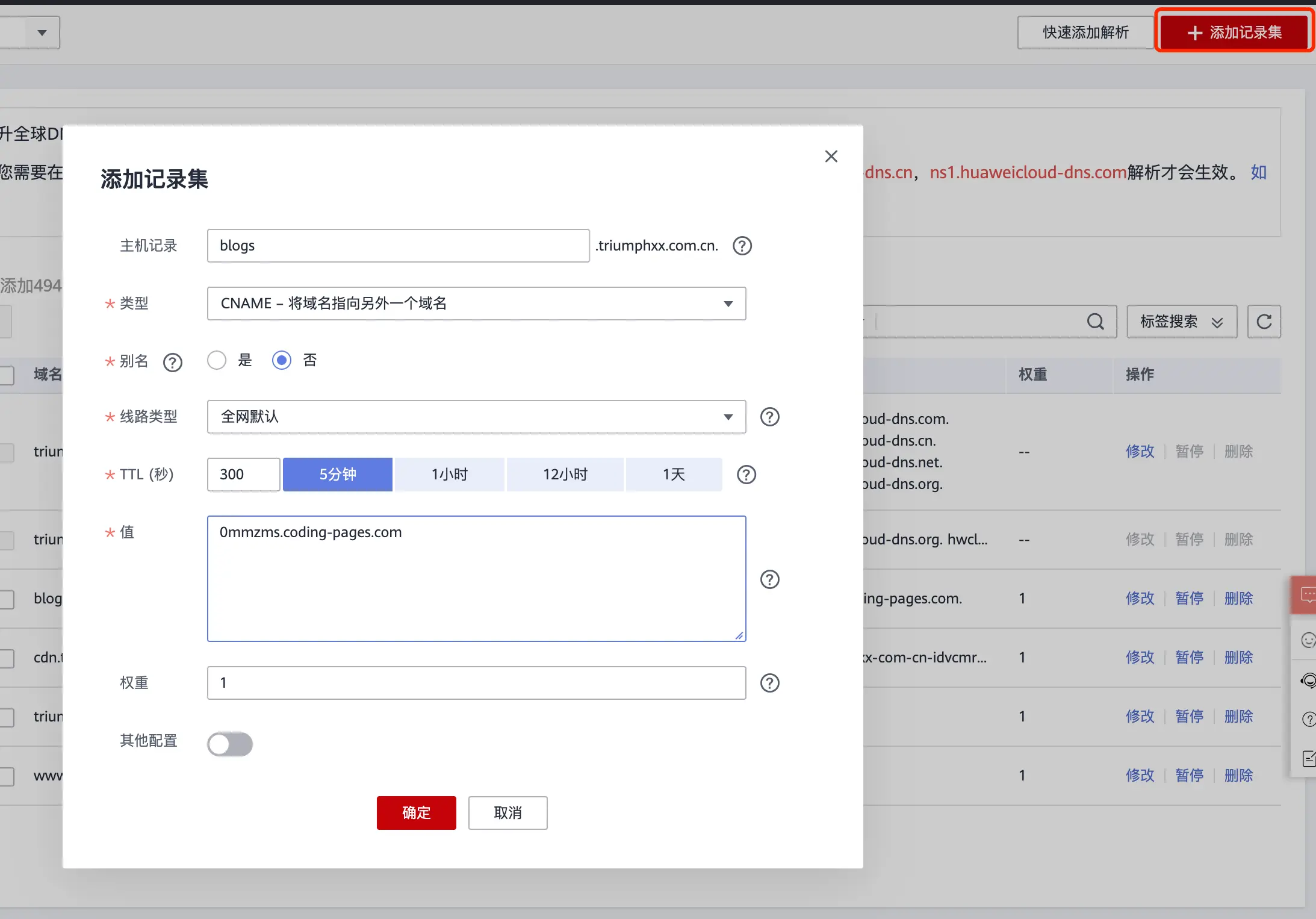Click the help icon beside 别名 label
This screenshot has height=919, width=1316.
click(x=173, y=362)
